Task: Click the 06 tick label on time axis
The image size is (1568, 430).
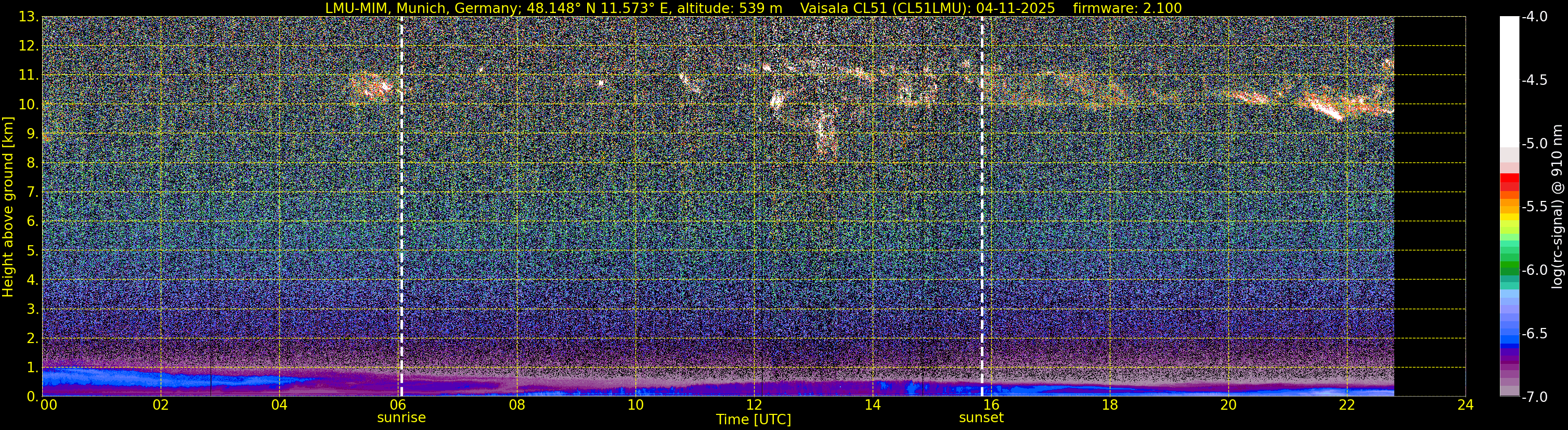Action: (398, 406)
